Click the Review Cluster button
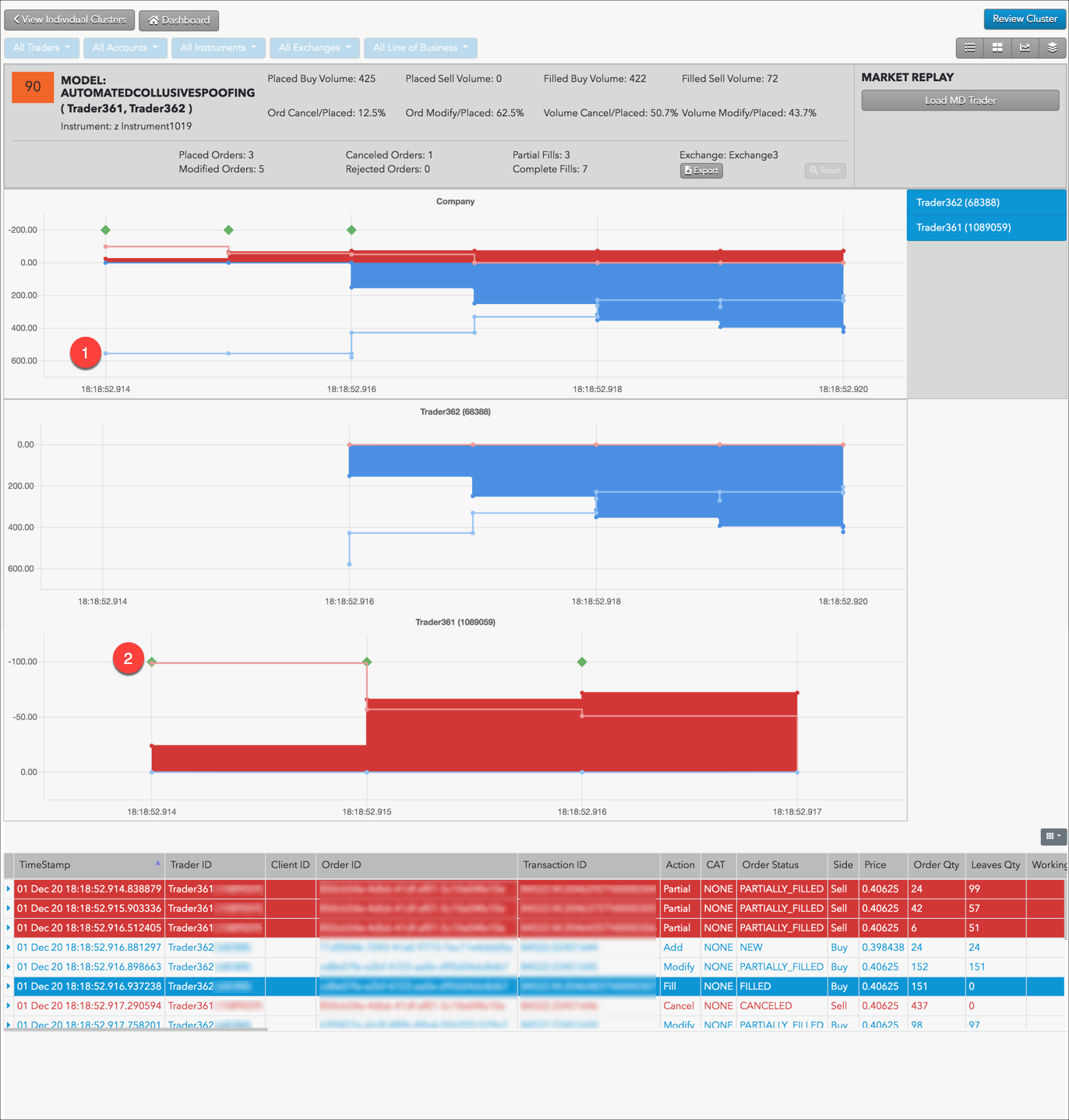This screenshot has width=1069, height=1120. pos(1025,19)
